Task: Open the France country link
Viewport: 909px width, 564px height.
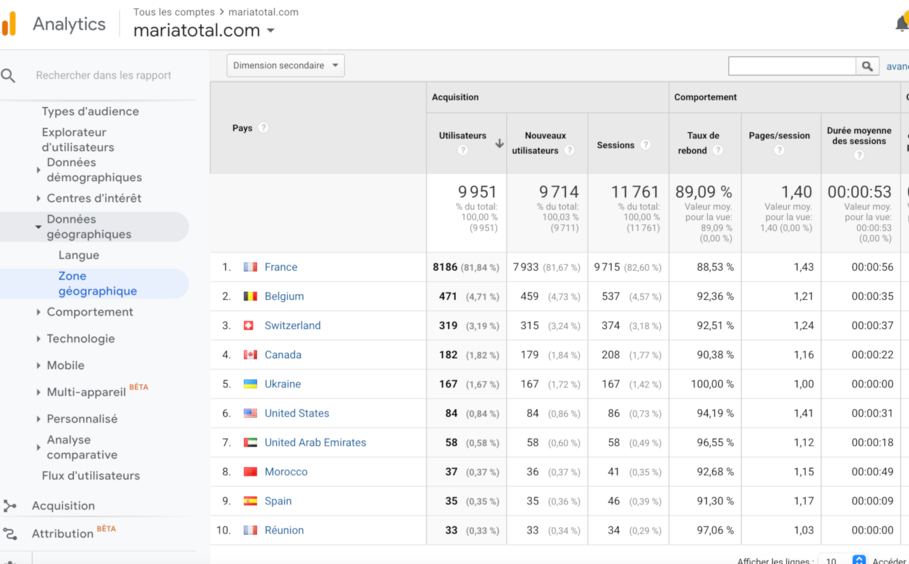Action: click(x=281, y=267)
